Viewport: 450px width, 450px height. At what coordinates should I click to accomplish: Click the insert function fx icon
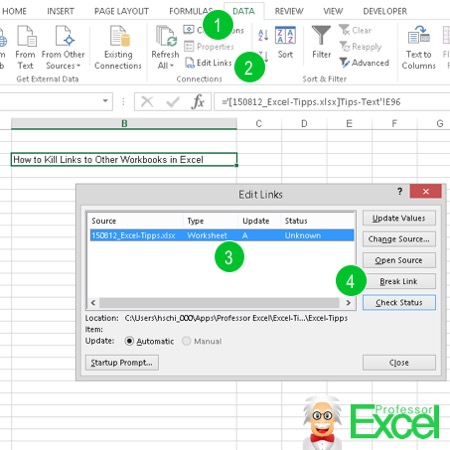(x=198, y=101)
